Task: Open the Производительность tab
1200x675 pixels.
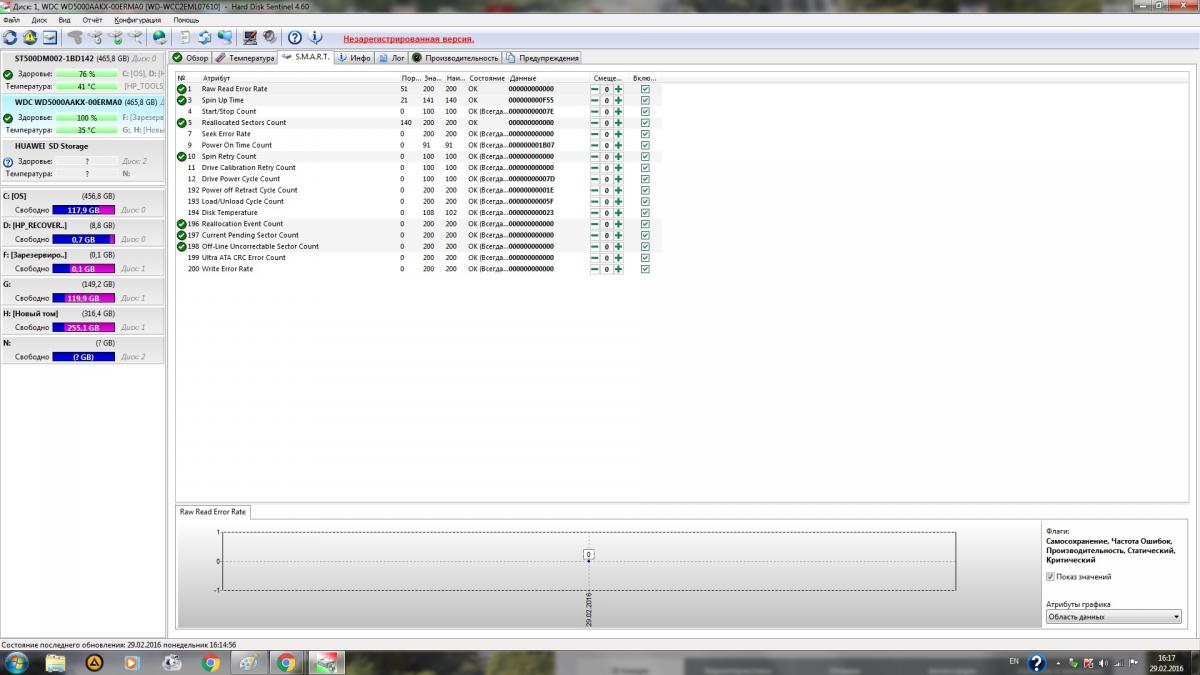Action: 455,58
